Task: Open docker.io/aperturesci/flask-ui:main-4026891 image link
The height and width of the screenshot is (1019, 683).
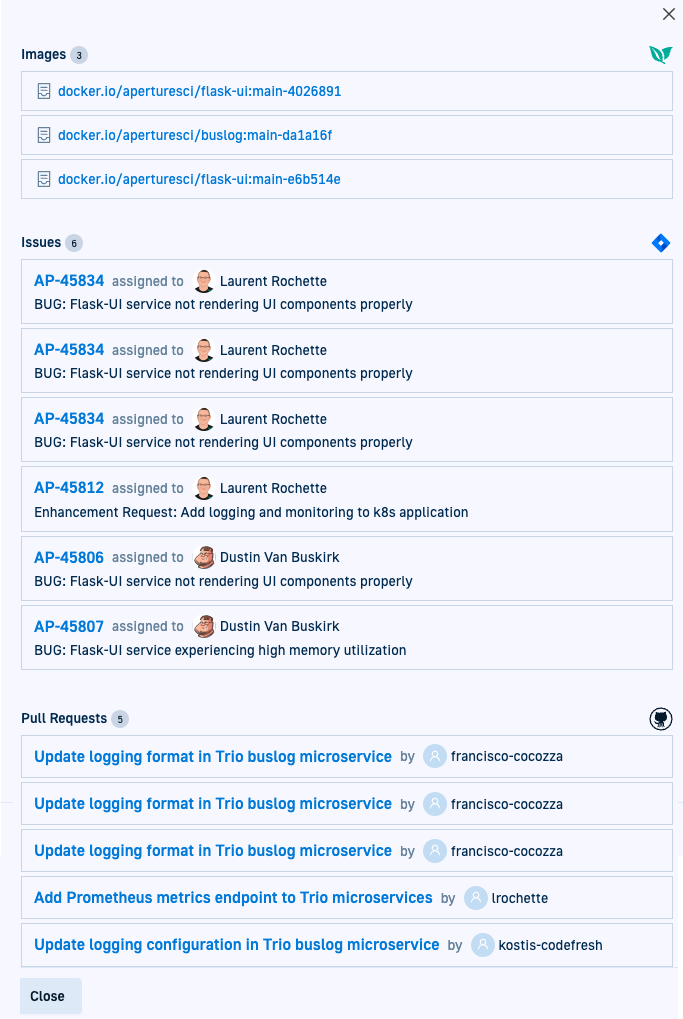Action: pos(200,91)
